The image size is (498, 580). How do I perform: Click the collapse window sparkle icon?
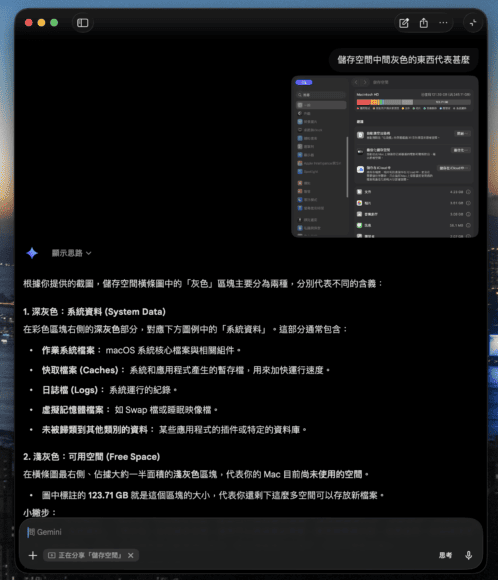coord(473,23)
